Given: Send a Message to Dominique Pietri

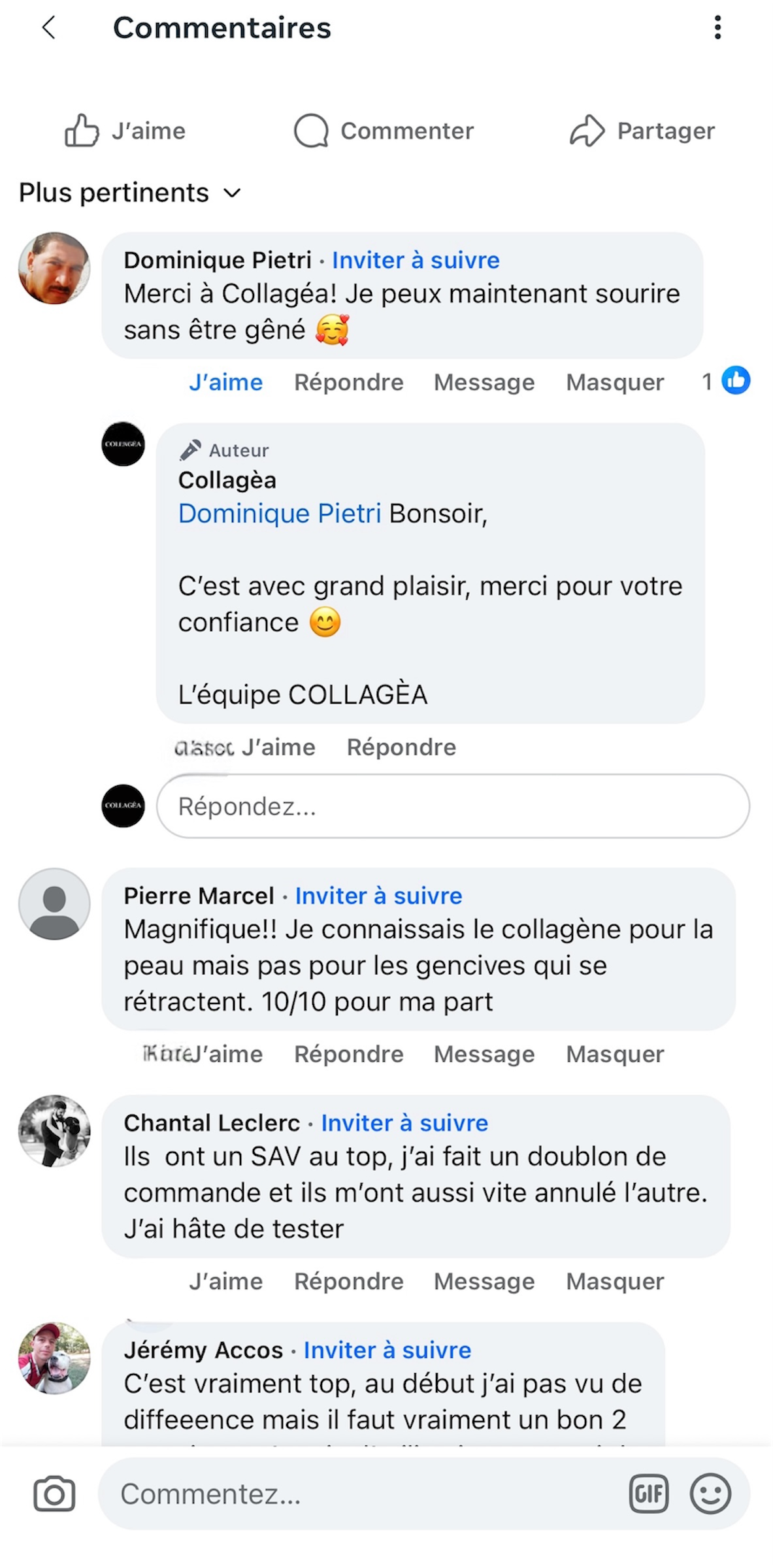Looking at the screenshot, I should [484, 382].
